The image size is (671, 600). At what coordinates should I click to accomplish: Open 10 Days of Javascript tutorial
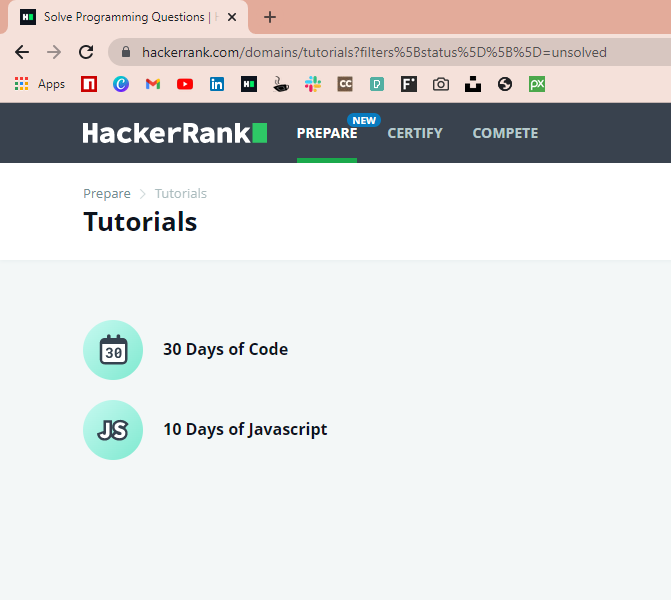click(x=245, y=429)
